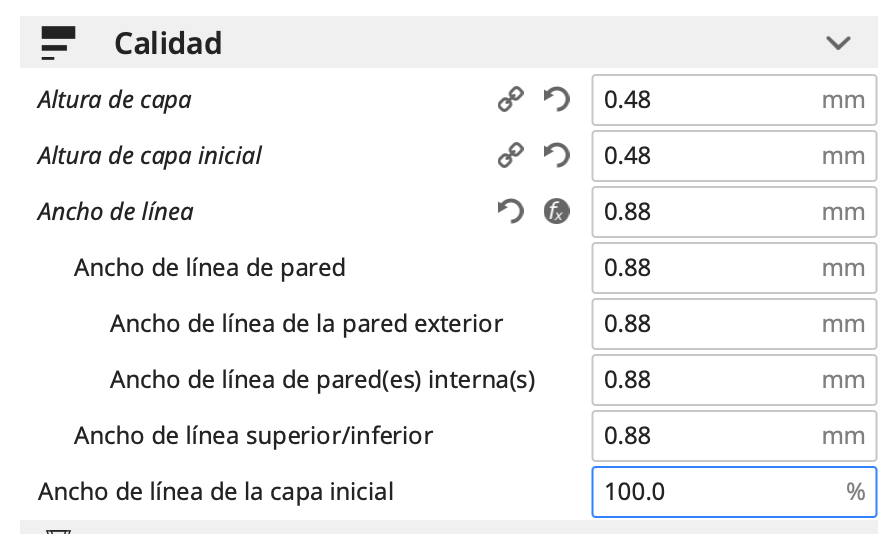Select the Ancho de línea de pared label
The image size is (886, 534).
[209, 268]
